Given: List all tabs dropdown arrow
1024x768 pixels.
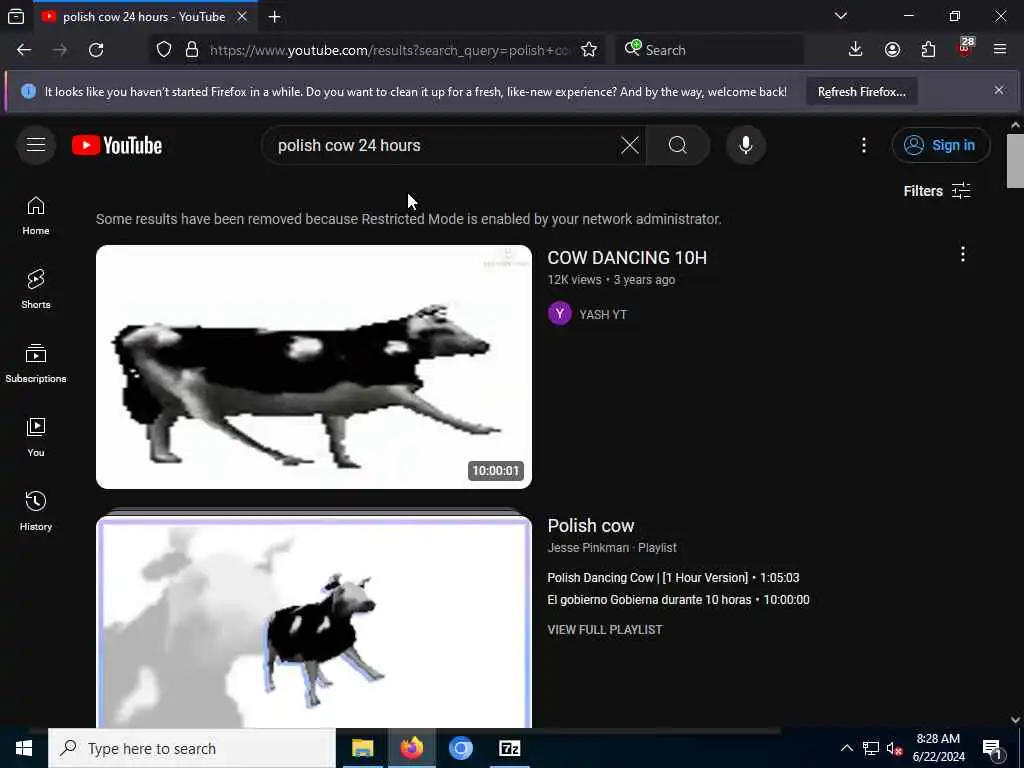Looking at the screenshot, I should coord(841,16).
